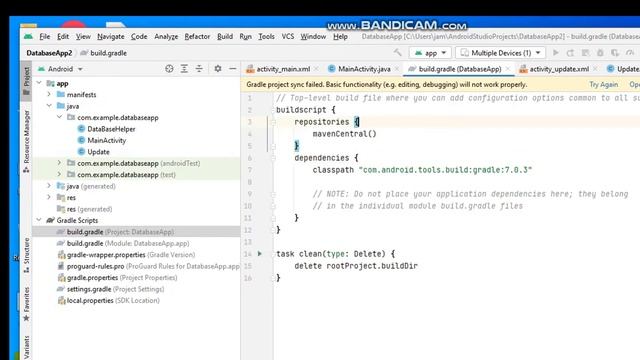The width and height of the screenshot is (640, 360).
Task: Expand com.example.databaseapp (androidTest) package
Action: pyautogui.click(x=60, y=163)
